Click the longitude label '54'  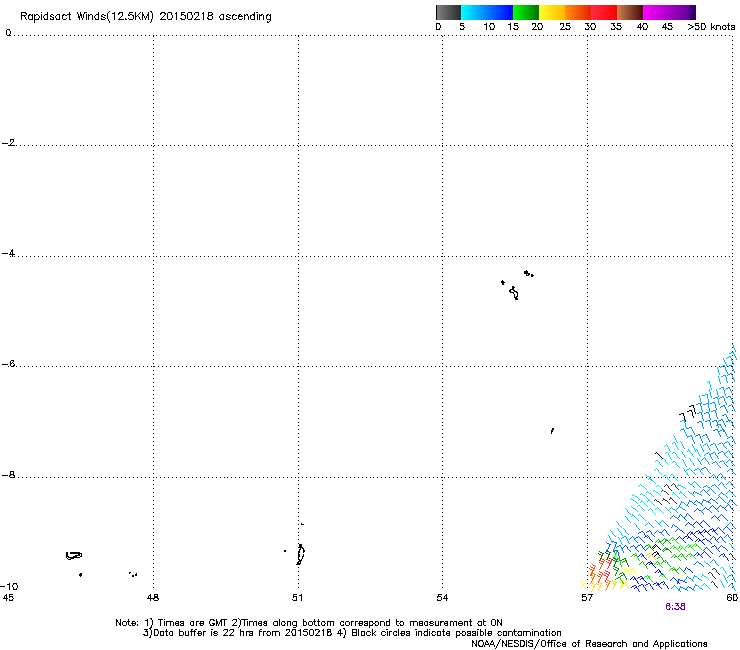(442, 598)
